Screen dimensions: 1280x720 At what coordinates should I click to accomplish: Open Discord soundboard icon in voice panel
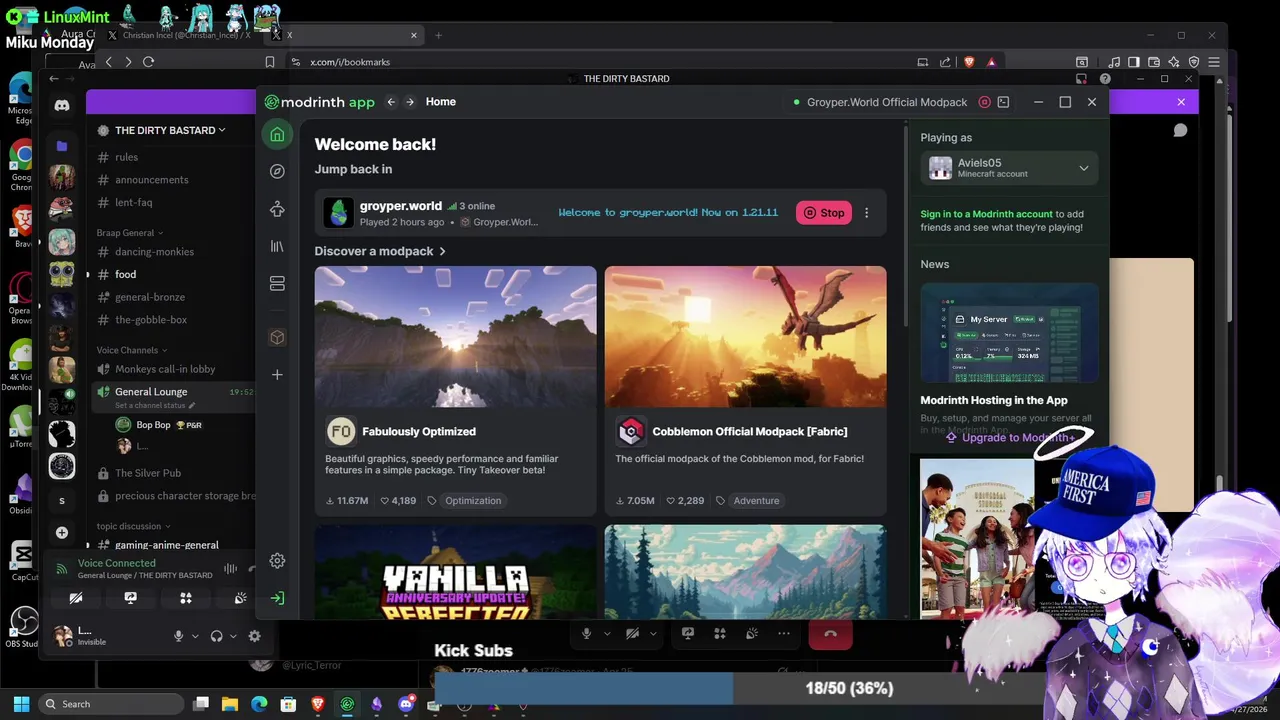[240, 598]
